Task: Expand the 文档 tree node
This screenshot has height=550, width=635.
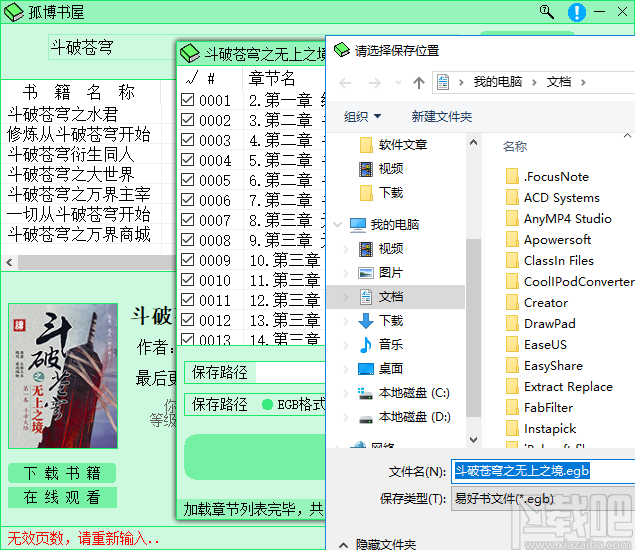Action: pos(345,297)
